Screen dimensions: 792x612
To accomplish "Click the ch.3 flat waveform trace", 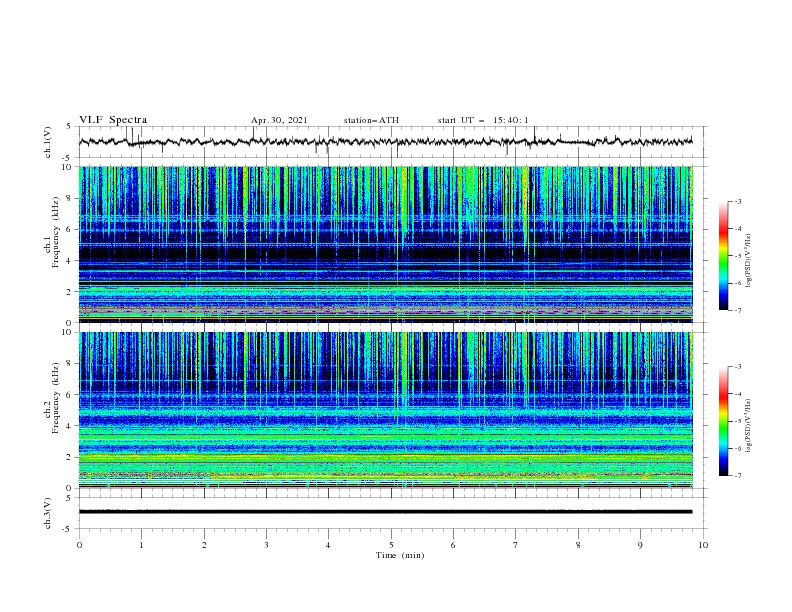I will (x=385, y=512).
